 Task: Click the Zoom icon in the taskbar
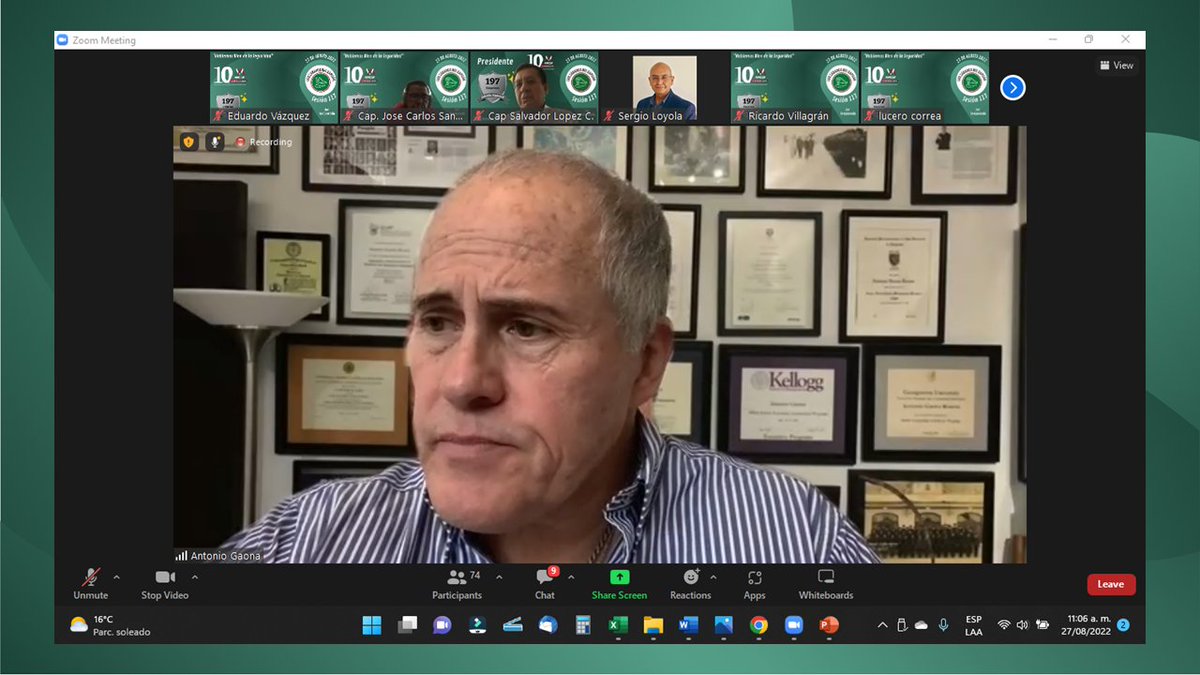tap(794, 625)
